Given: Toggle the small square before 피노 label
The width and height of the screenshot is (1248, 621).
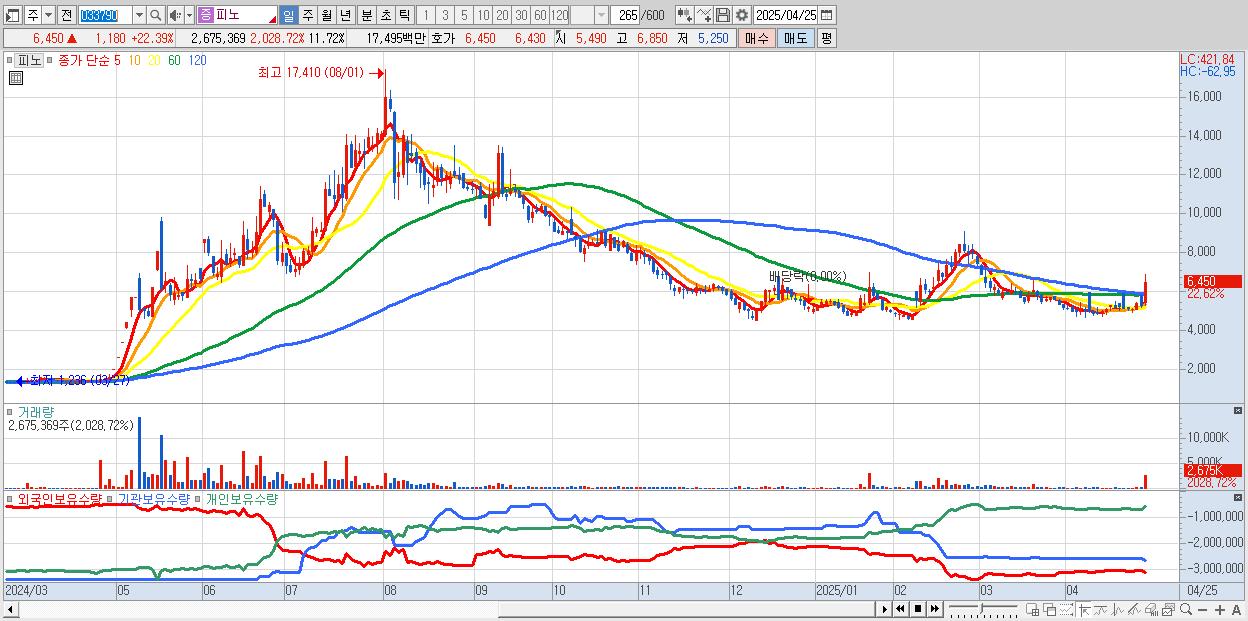Looking at the screenshot, I should (11, 60).
